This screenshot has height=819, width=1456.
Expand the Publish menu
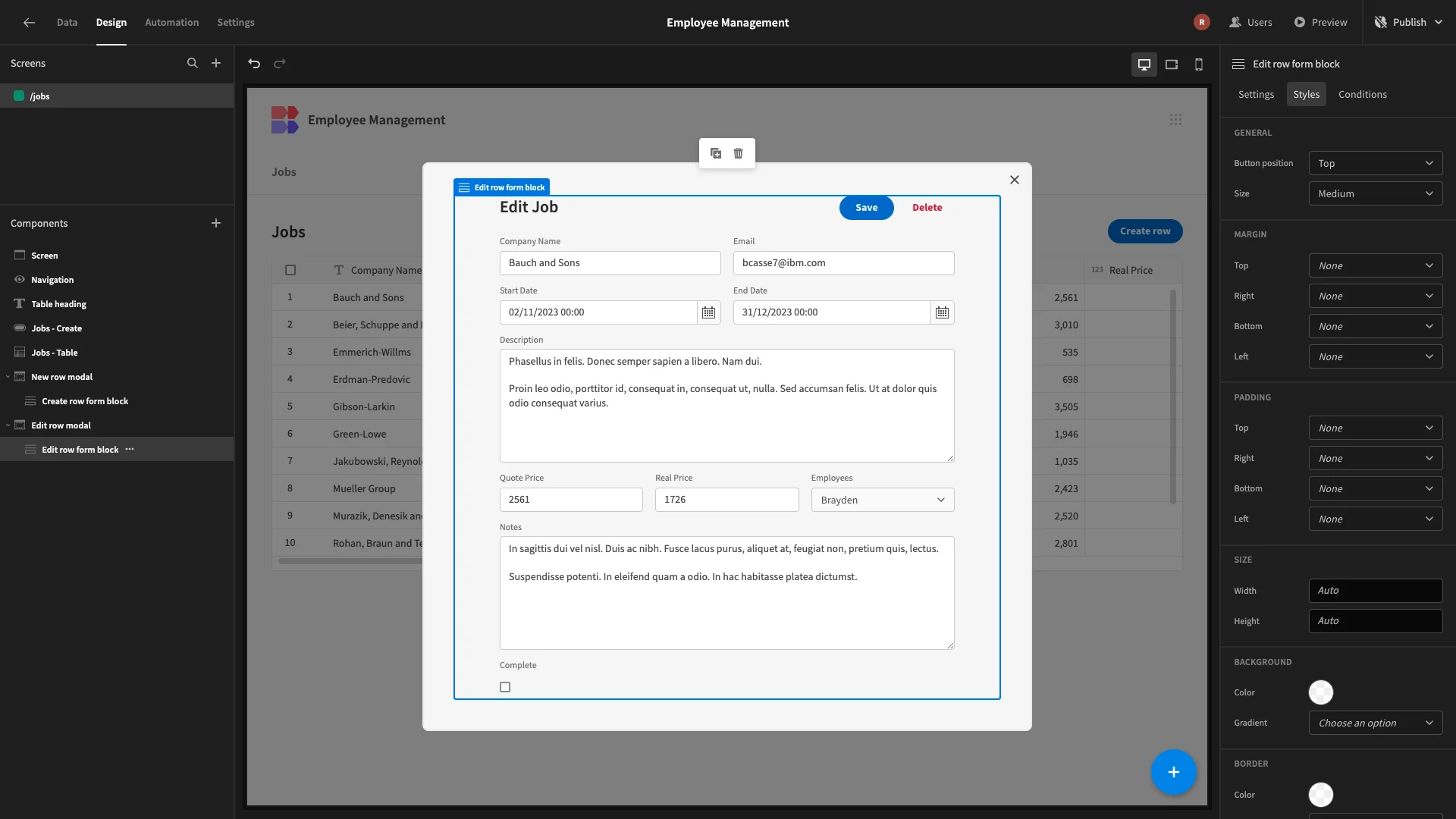tap(1408, 23)
